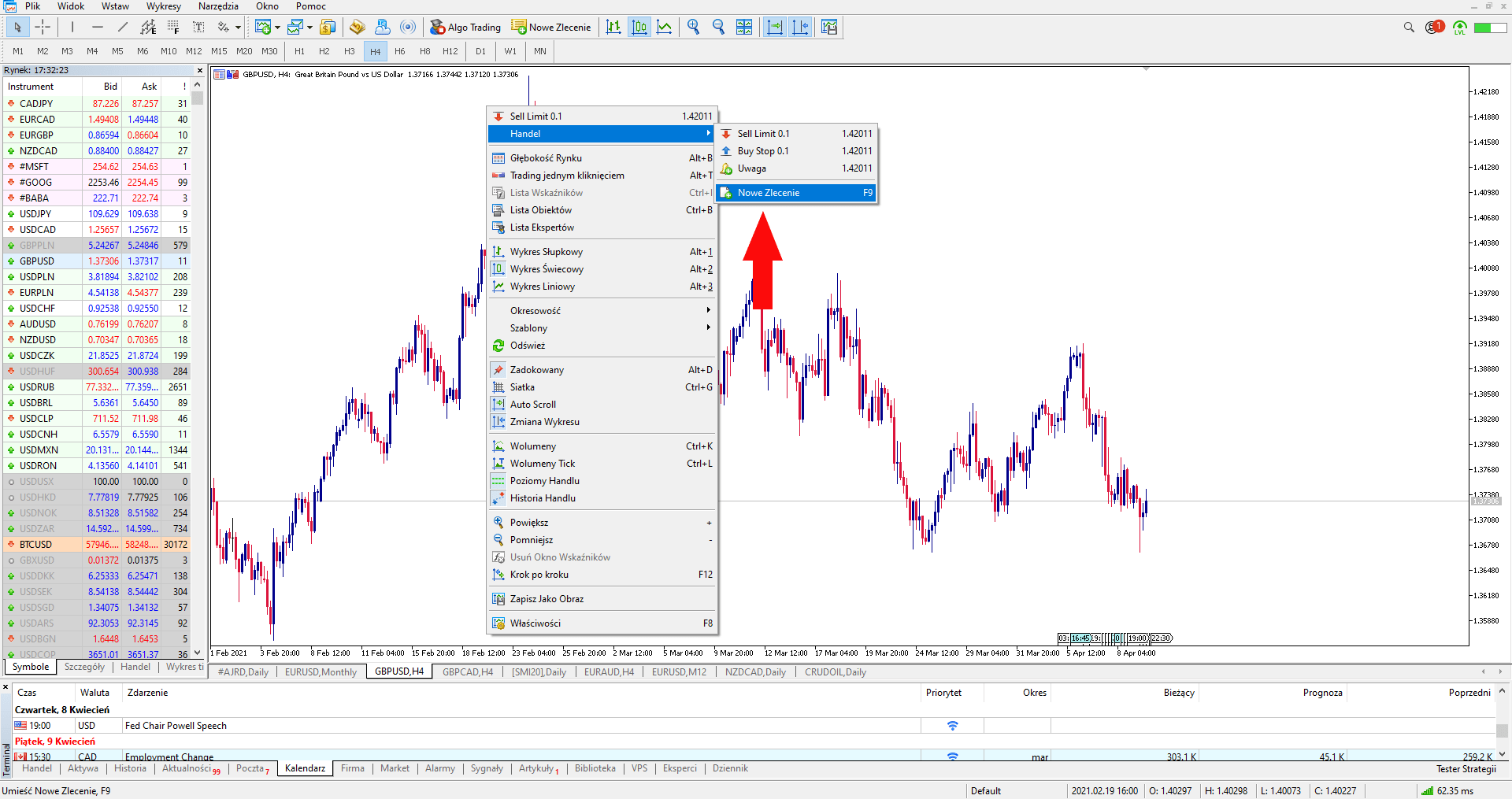The image size is (1512, 799).
Task: Toggle Algo Trading
Action: [465, 27]
